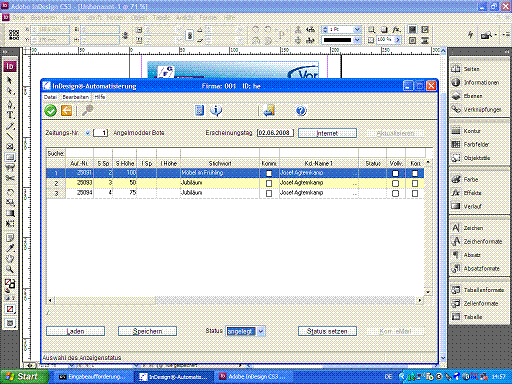Switch to Eingabeaufforderung in the taskbar
Image resolution: width=512 pixels, height=384 pixels.
(92, 377)
